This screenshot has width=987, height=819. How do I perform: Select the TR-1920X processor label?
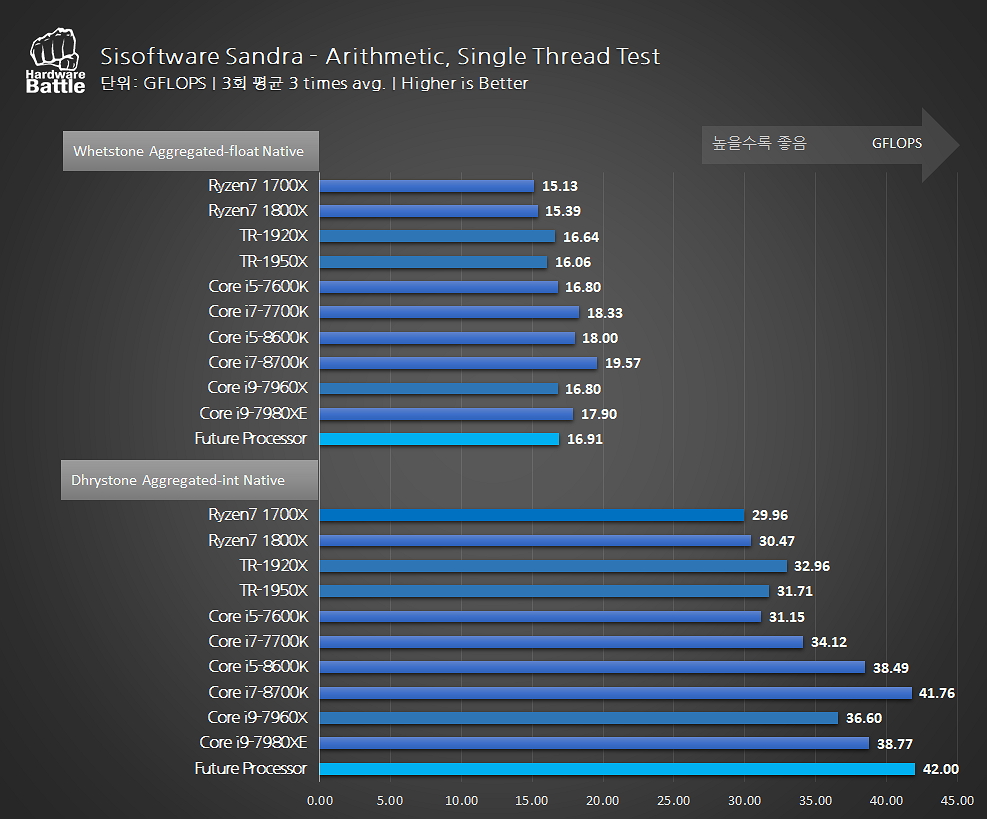click(x=276, y=236)
